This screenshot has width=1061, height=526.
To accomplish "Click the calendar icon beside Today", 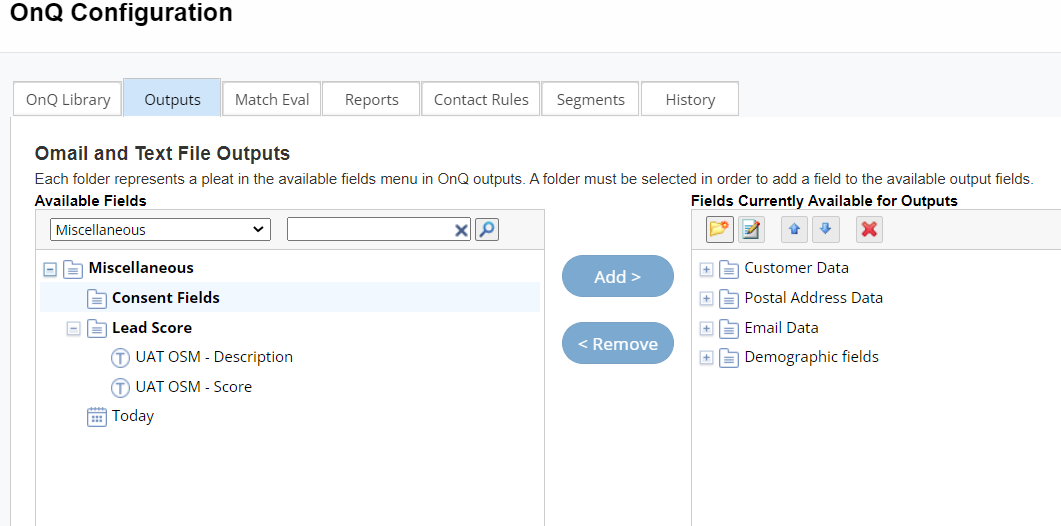I will tap(97, 416).
